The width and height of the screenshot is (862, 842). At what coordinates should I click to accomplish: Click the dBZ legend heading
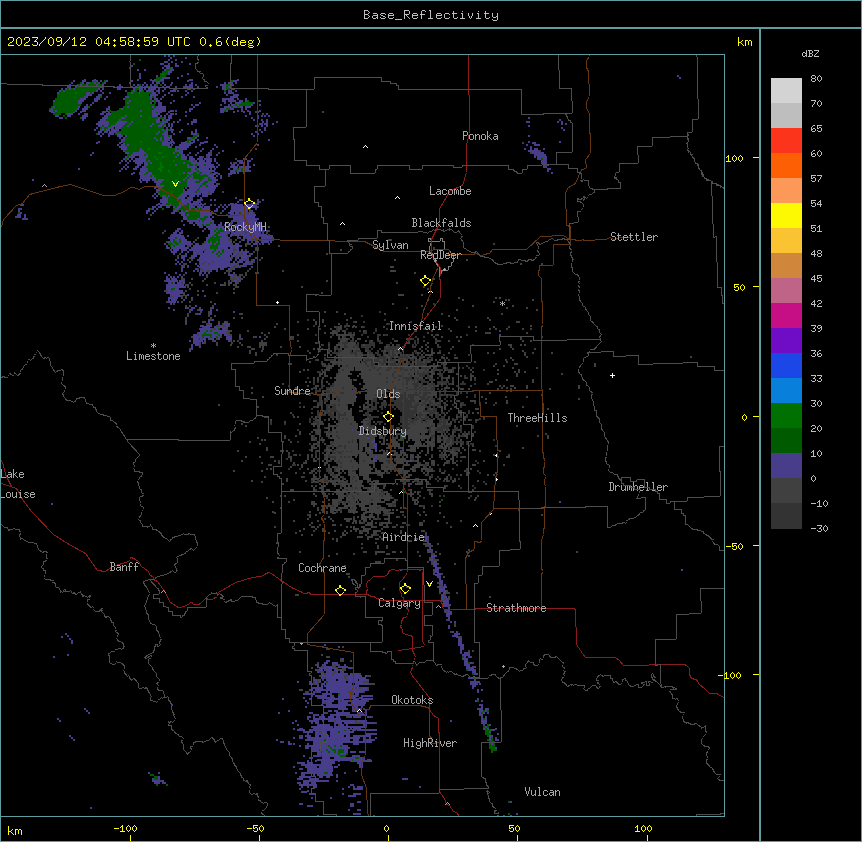pyautogui.click(x=810, y=54)
